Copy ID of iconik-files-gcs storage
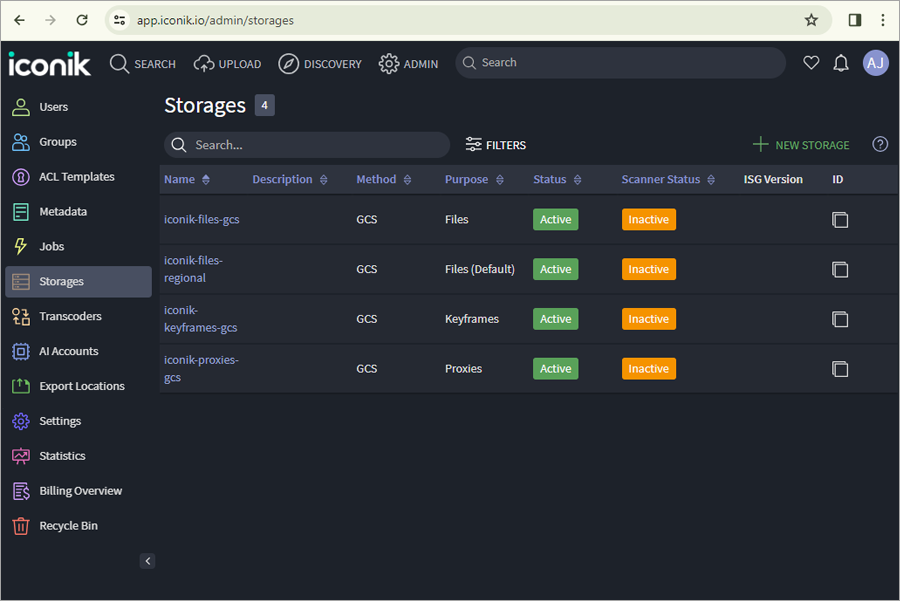900x601 pixels. [840, 220]
